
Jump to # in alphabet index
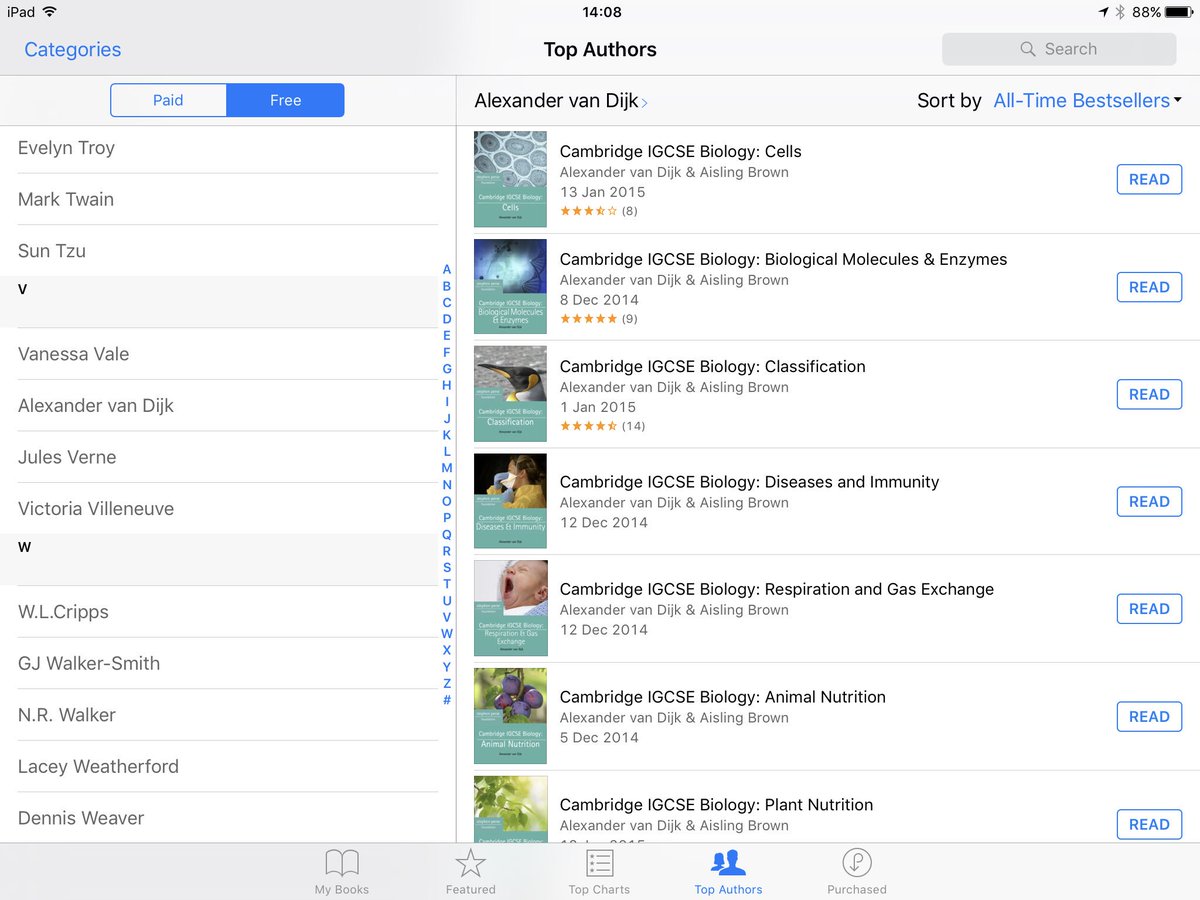(447, 700)
